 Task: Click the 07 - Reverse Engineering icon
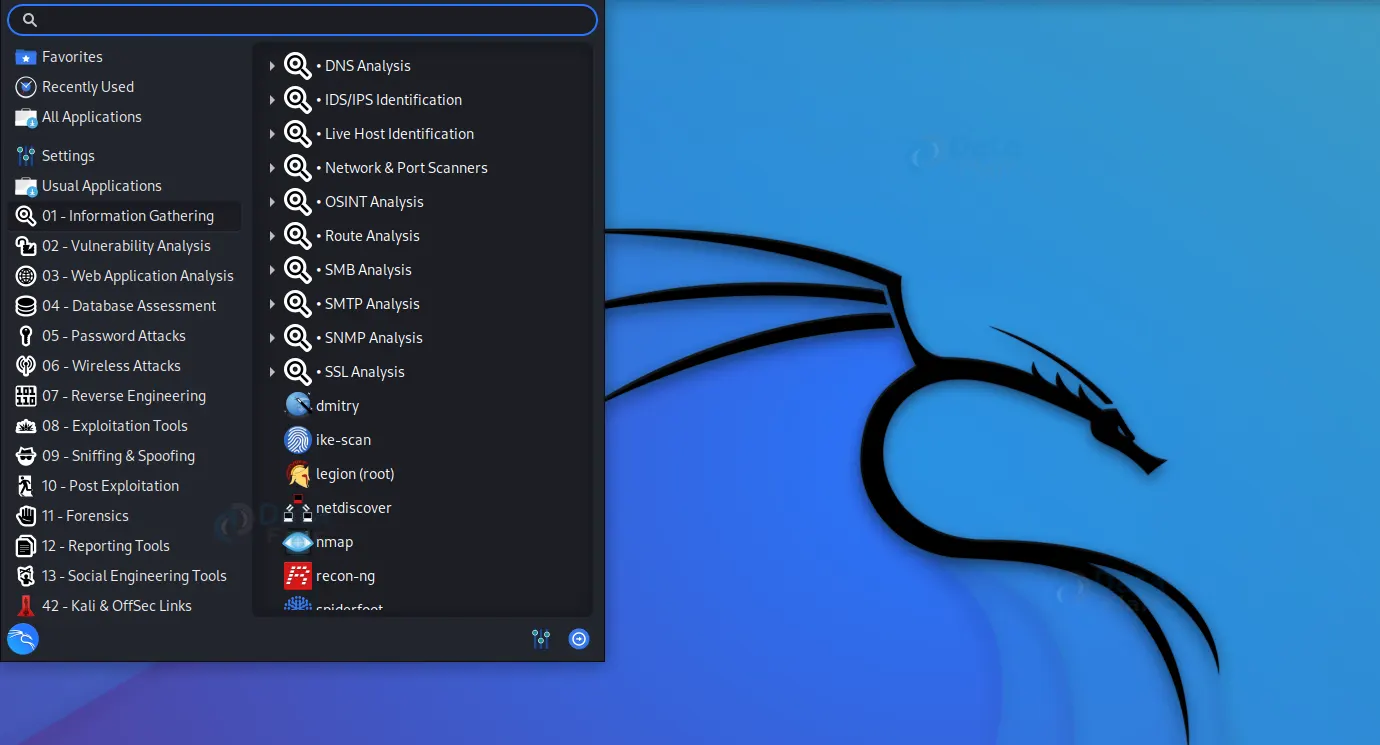26,396
